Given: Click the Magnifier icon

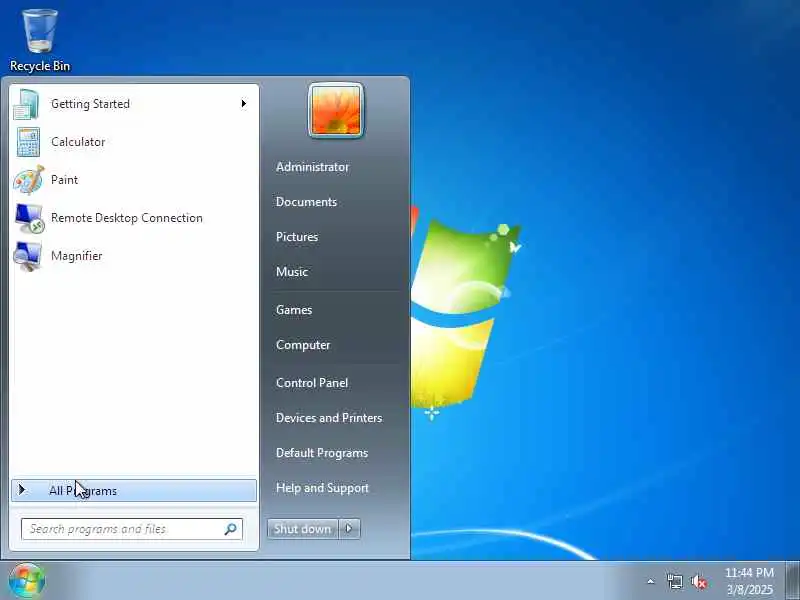Looking at the screenshot, I should 28,256.
